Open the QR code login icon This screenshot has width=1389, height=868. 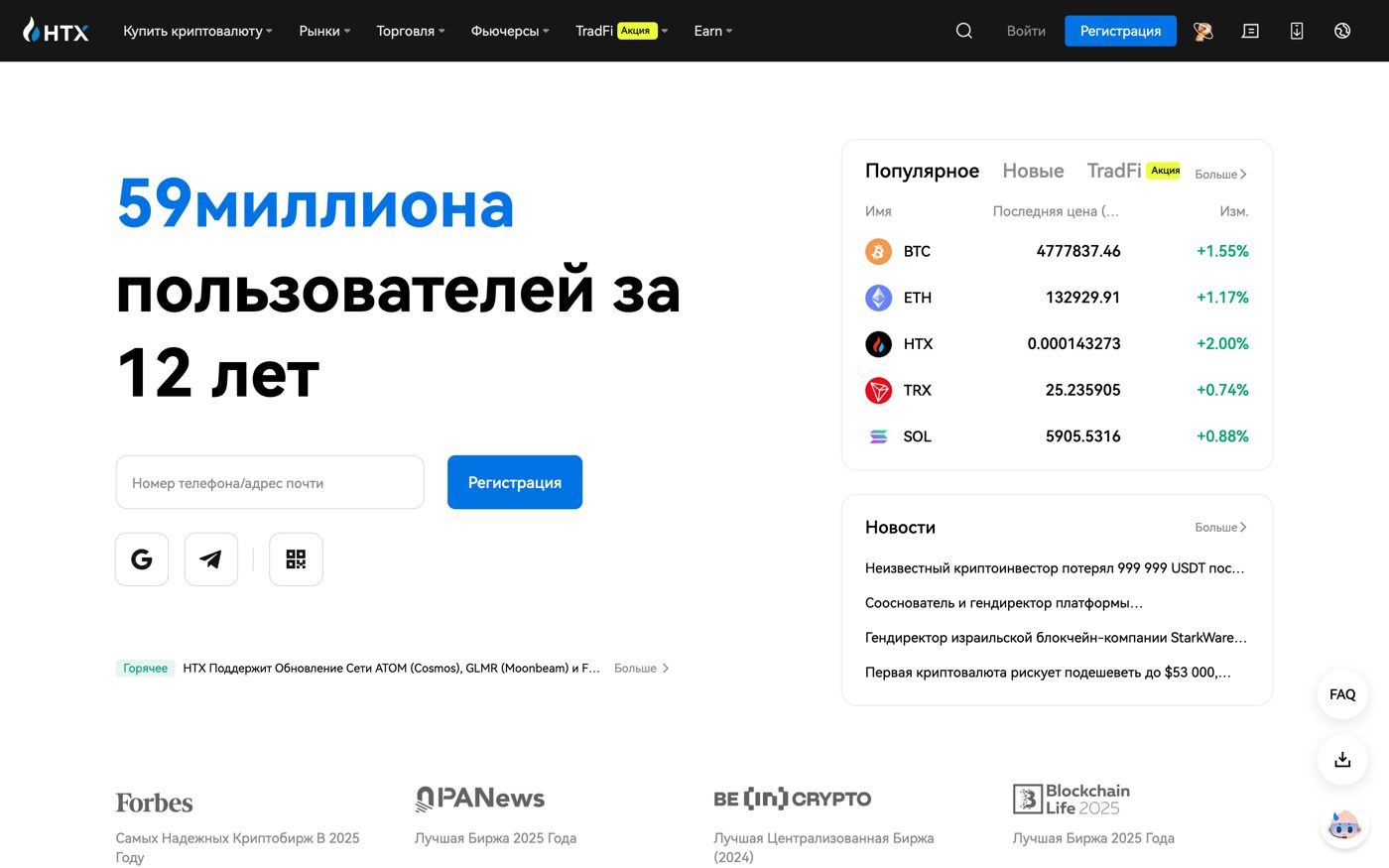(296, 559)
